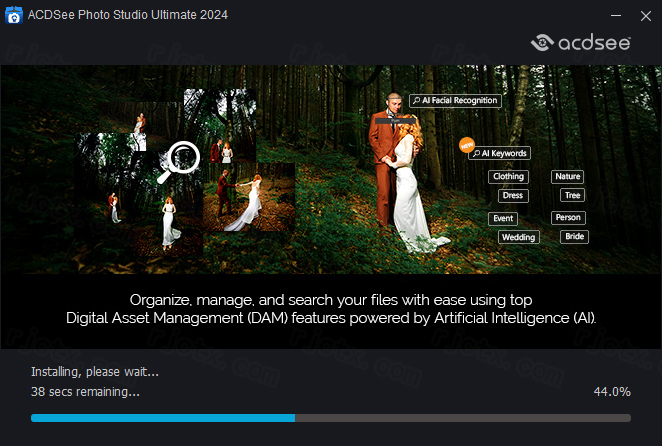Viewport: 662px width, 446px height.
Task: Select the Clothing keyword tag
Action: point(508,177)
